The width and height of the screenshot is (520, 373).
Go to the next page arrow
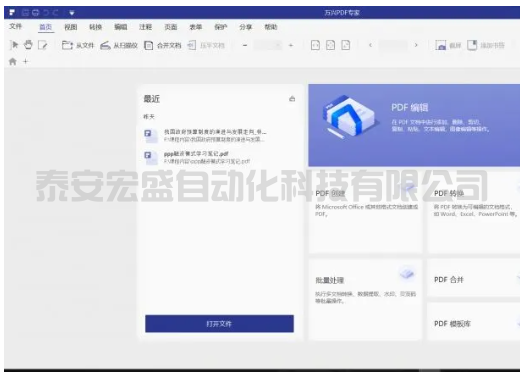(416, 45)
